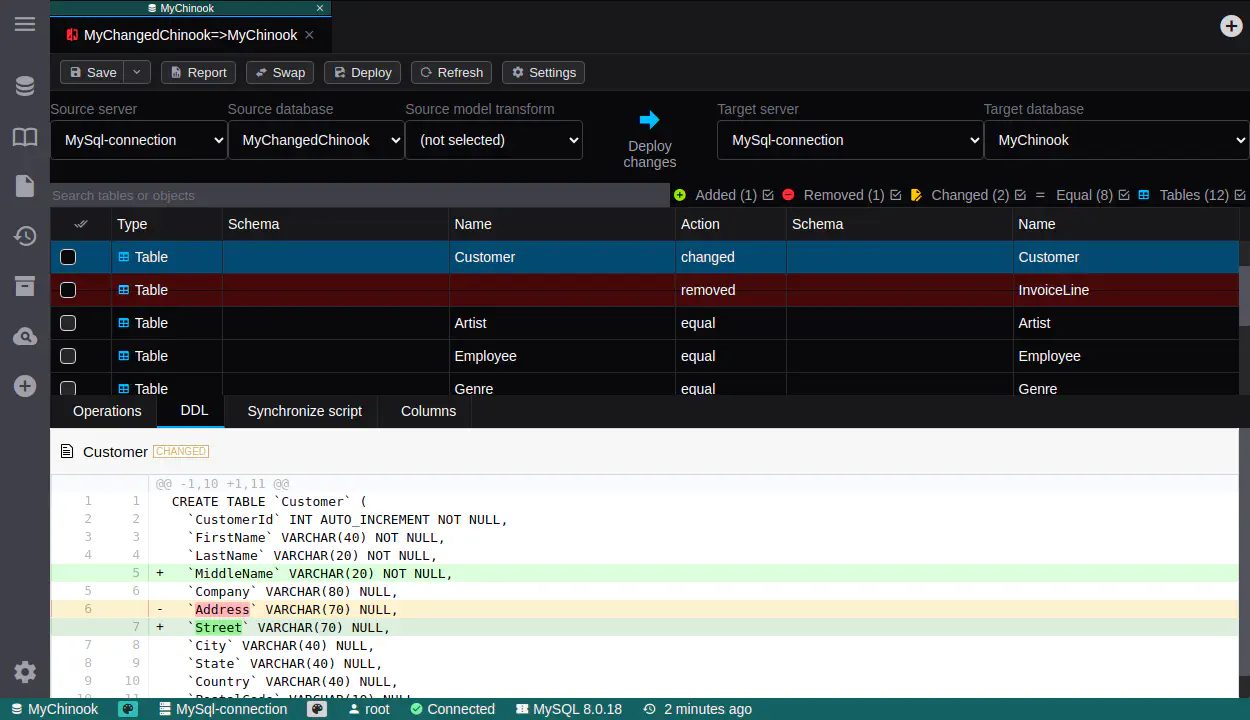Click the blue Deploy changes arrow
Screen dimensions: 1250x720
tap(649, 120)
